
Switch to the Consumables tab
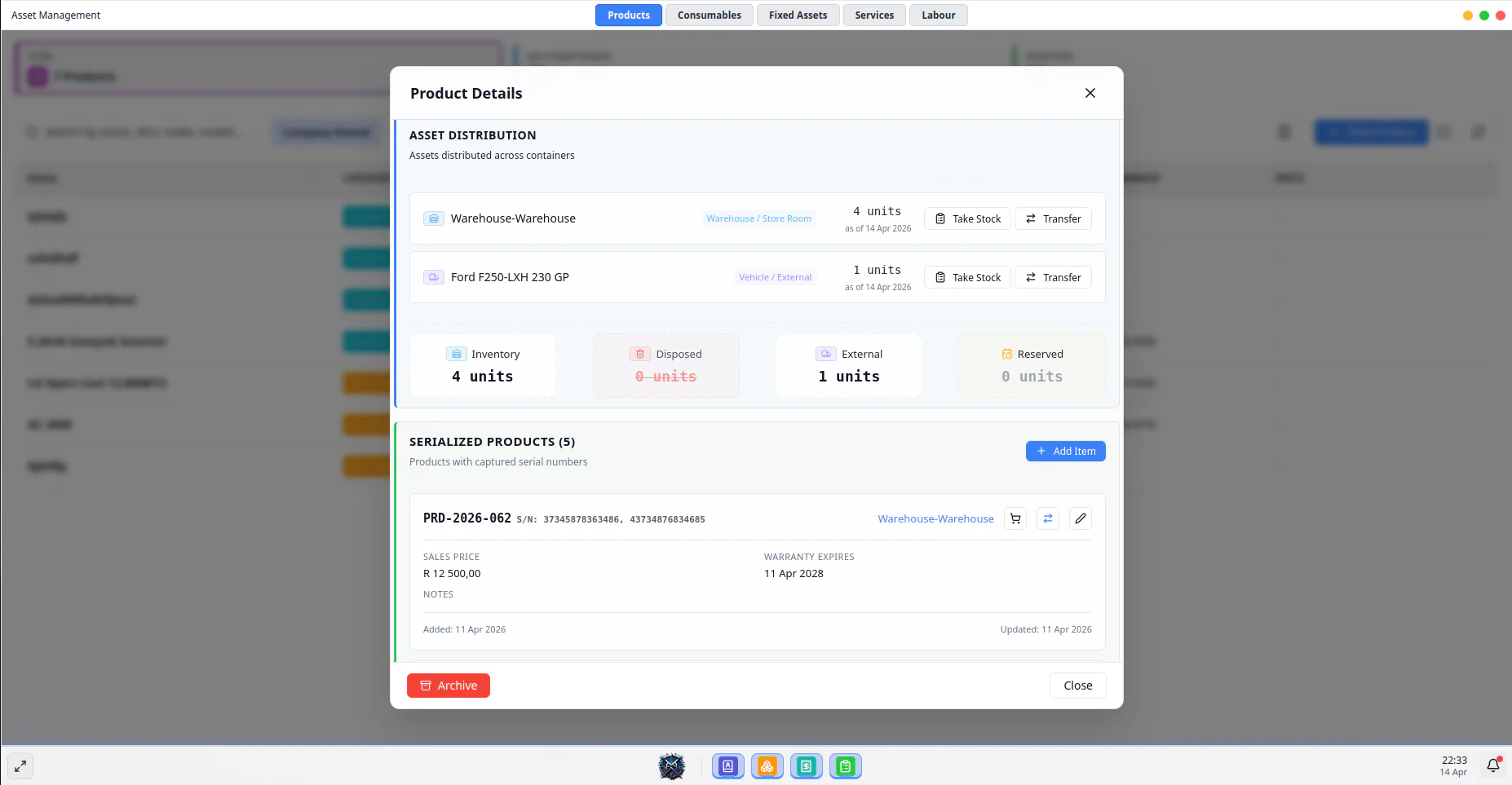point(708,15)
